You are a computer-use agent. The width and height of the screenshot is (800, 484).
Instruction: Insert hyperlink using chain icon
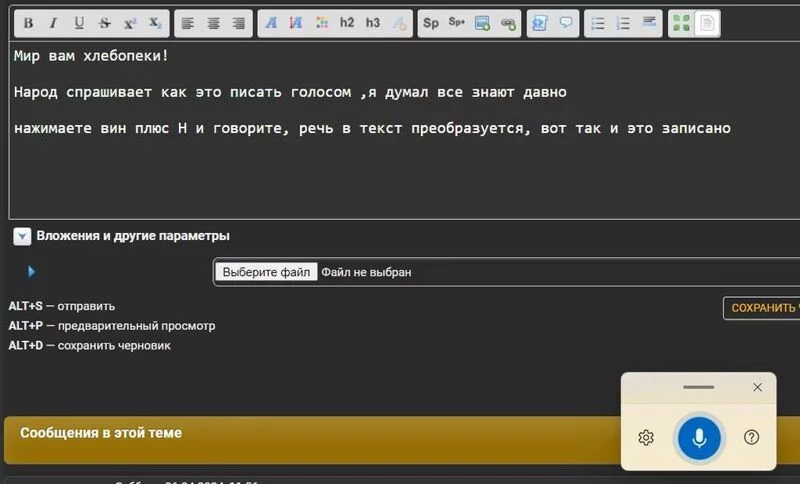tap(508, 23)
